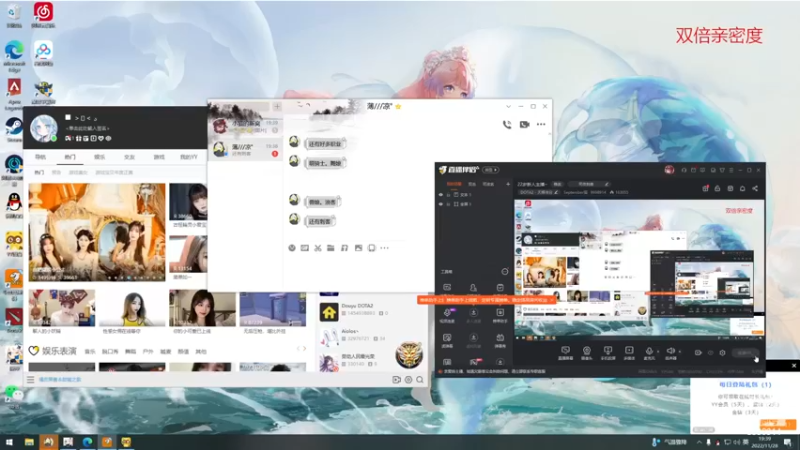The image size is (800, 450).
Task: Toggle lock icon of second source
Action: tap(448, 204)
